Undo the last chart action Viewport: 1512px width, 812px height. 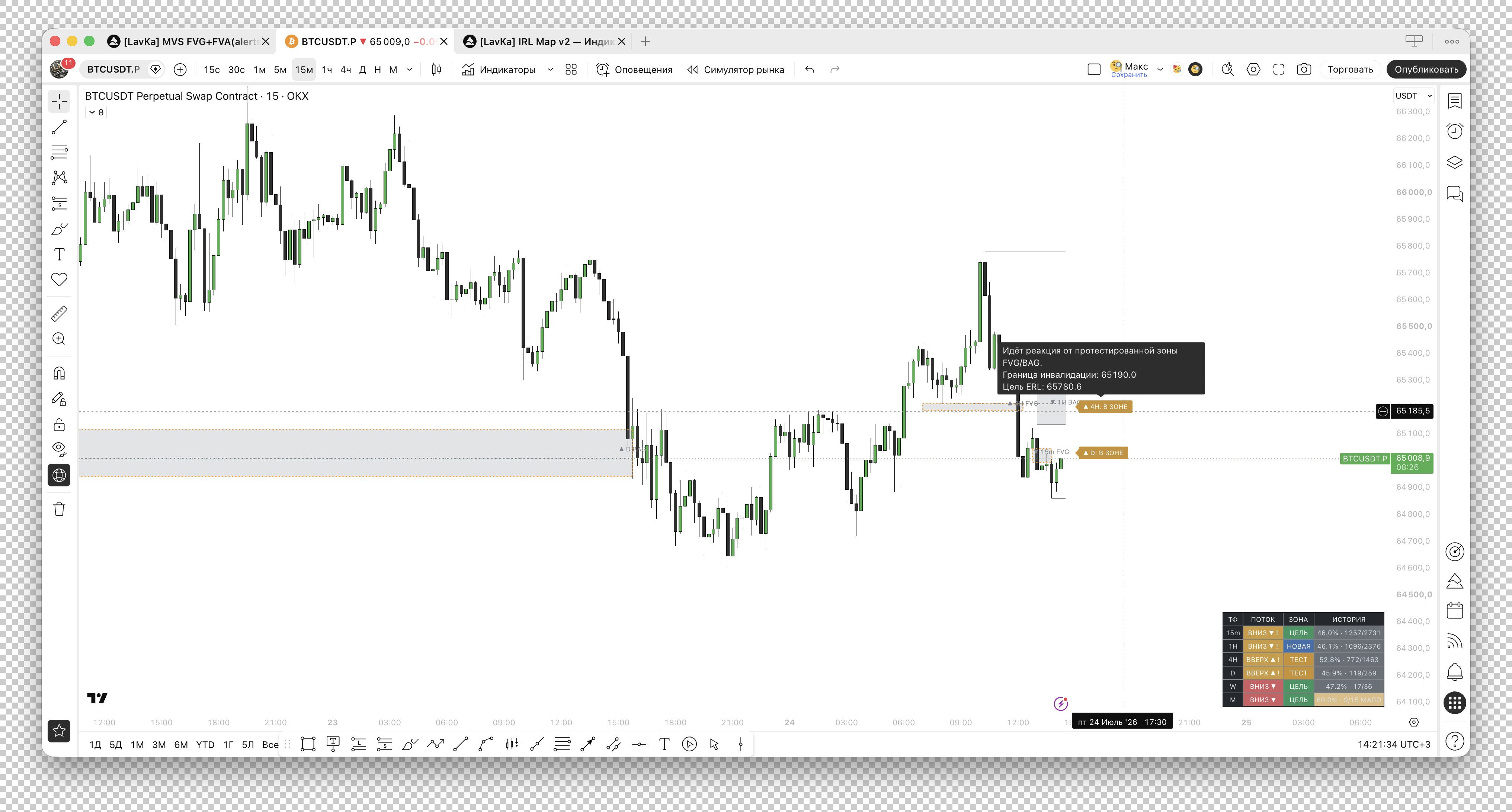click(x=810, y=69)
